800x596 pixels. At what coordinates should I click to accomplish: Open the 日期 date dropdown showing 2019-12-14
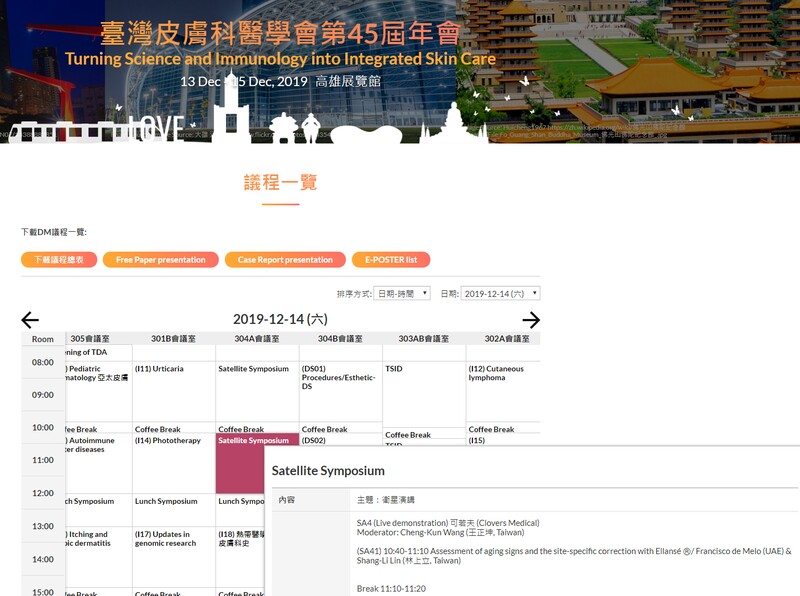point(501,293)
